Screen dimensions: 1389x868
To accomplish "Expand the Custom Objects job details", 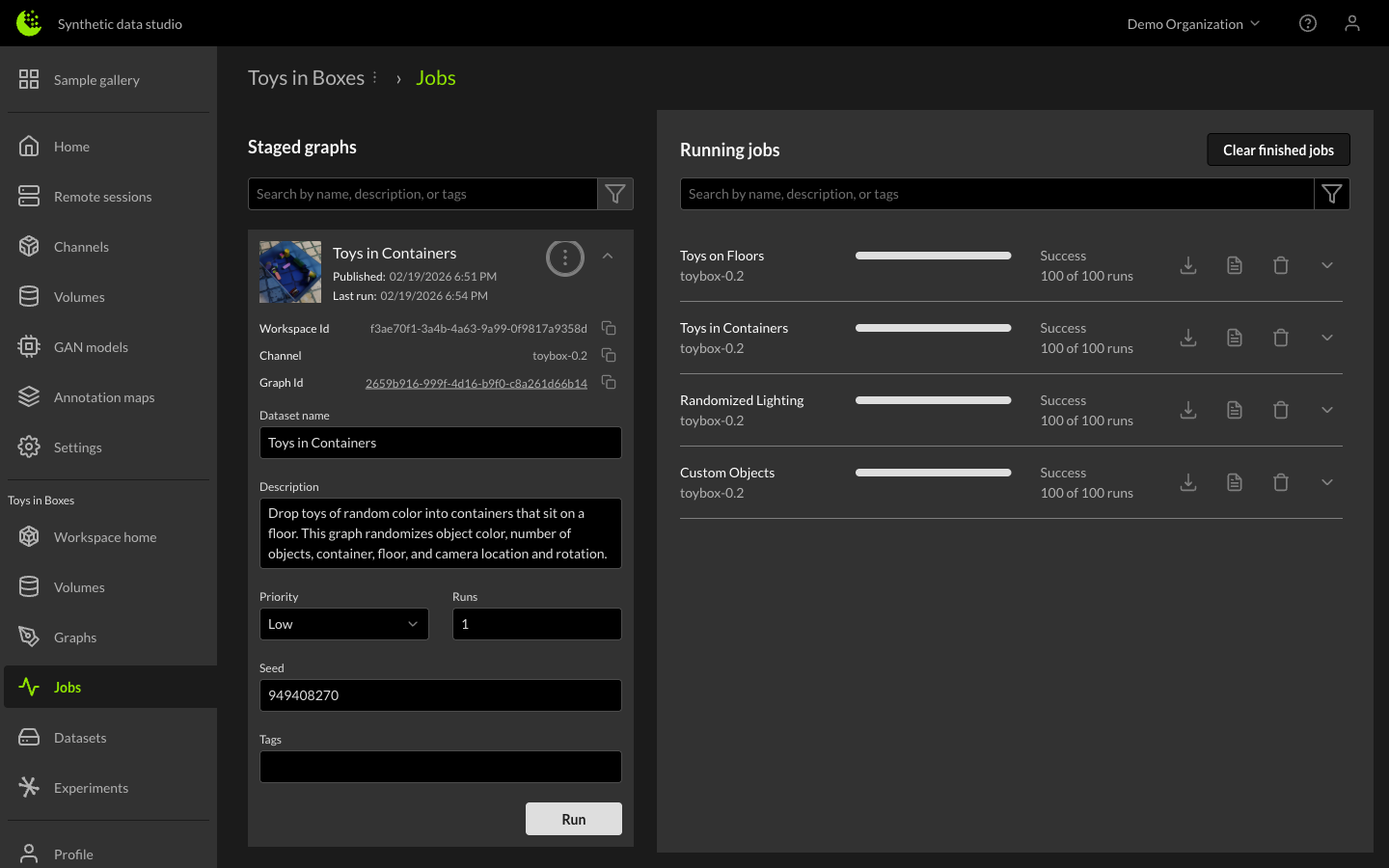I will pos(1327,482).
